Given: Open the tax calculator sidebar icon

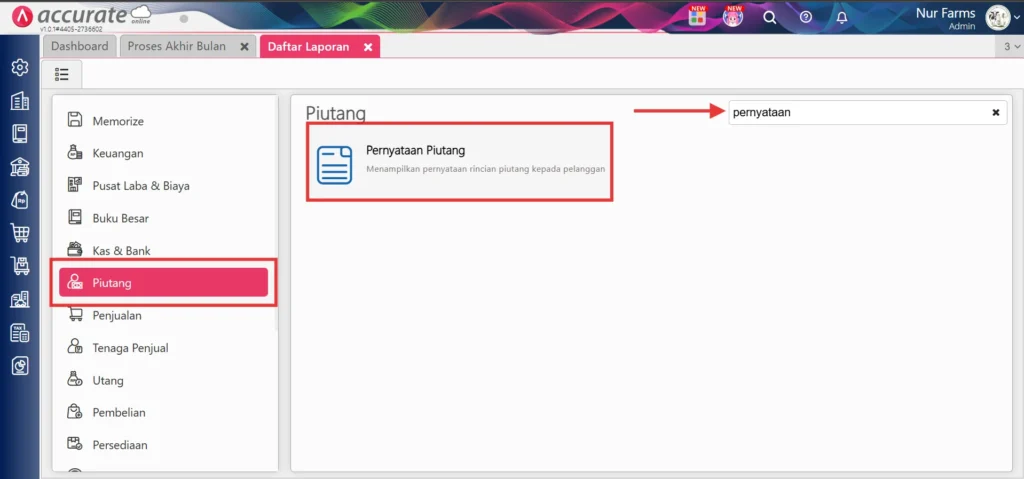Looking at the screenshot, I should pyautogui.click(x=20, y=333).
